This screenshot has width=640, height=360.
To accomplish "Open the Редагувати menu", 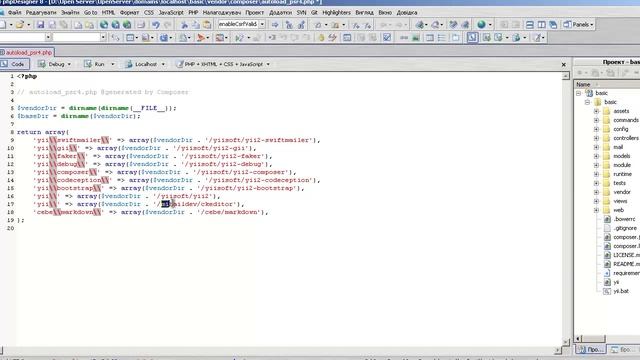I will 41,13.
